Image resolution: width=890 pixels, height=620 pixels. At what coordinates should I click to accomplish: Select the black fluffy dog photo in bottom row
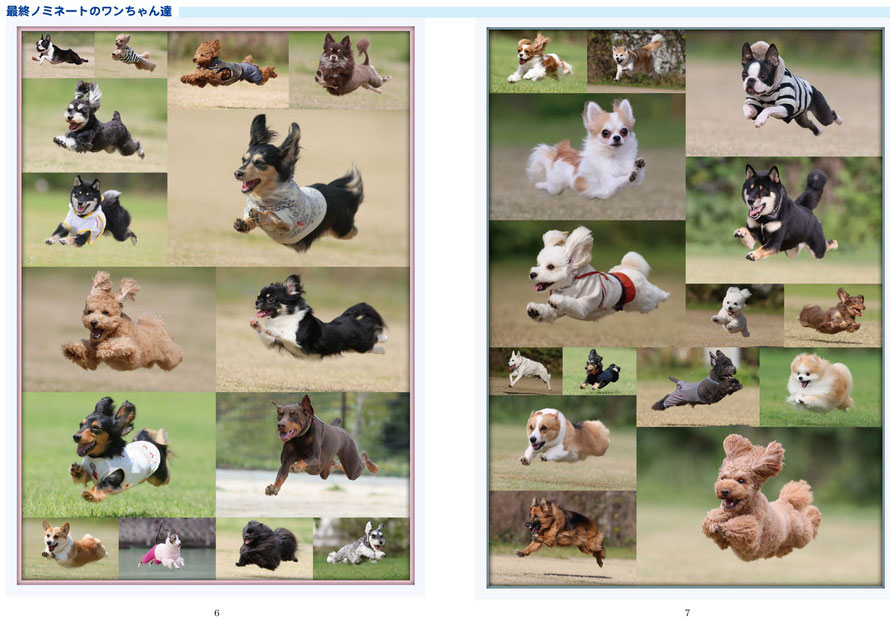coord(265,548)
